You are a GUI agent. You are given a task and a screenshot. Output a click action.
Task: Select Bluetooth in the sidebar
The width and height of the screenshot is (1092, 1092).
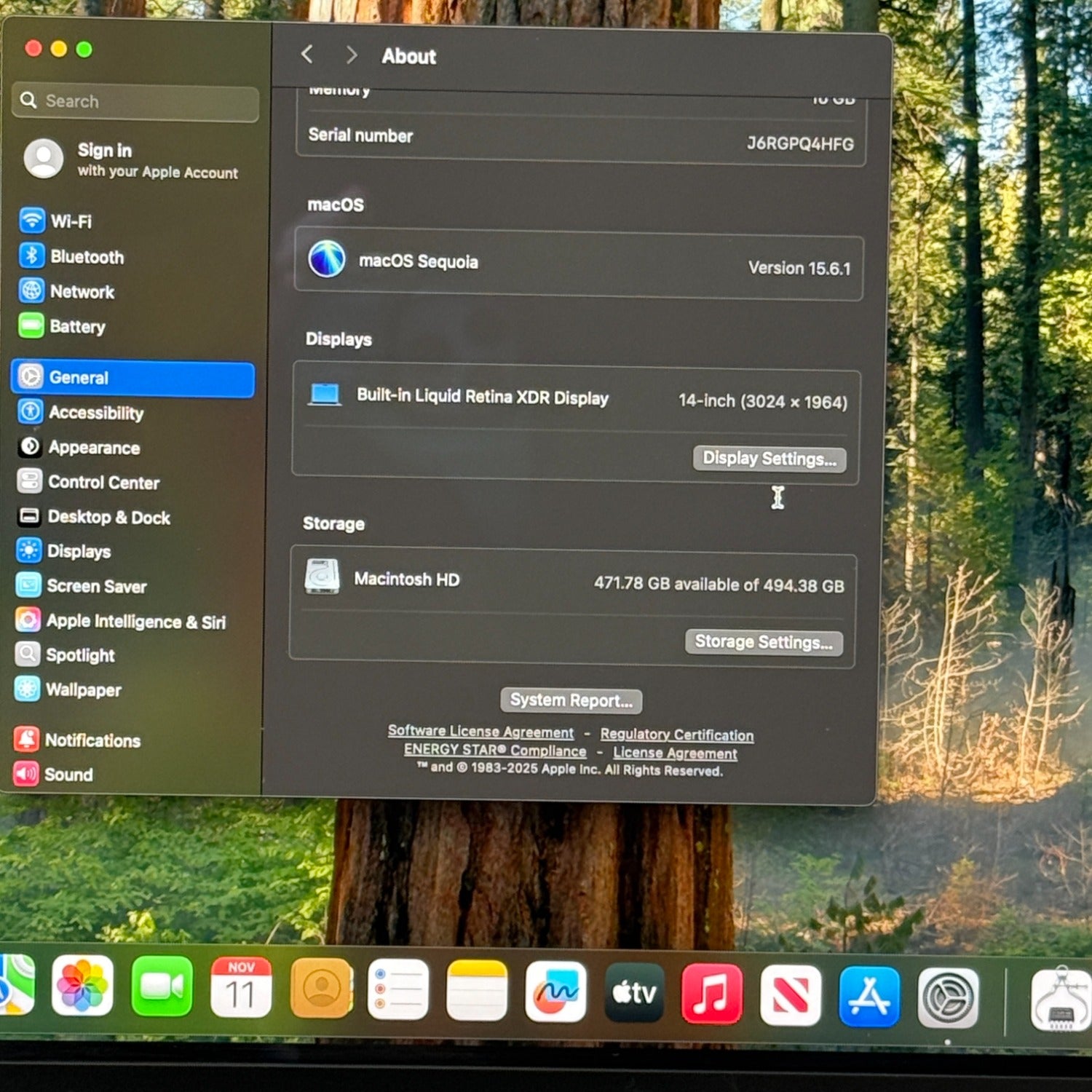tap(86, 257)
